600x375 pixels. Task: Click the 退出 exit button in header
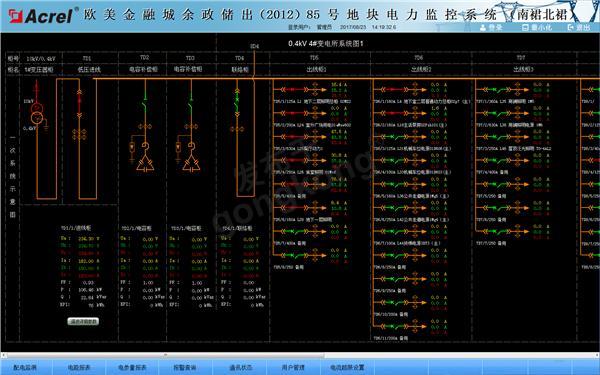point(579,28)
